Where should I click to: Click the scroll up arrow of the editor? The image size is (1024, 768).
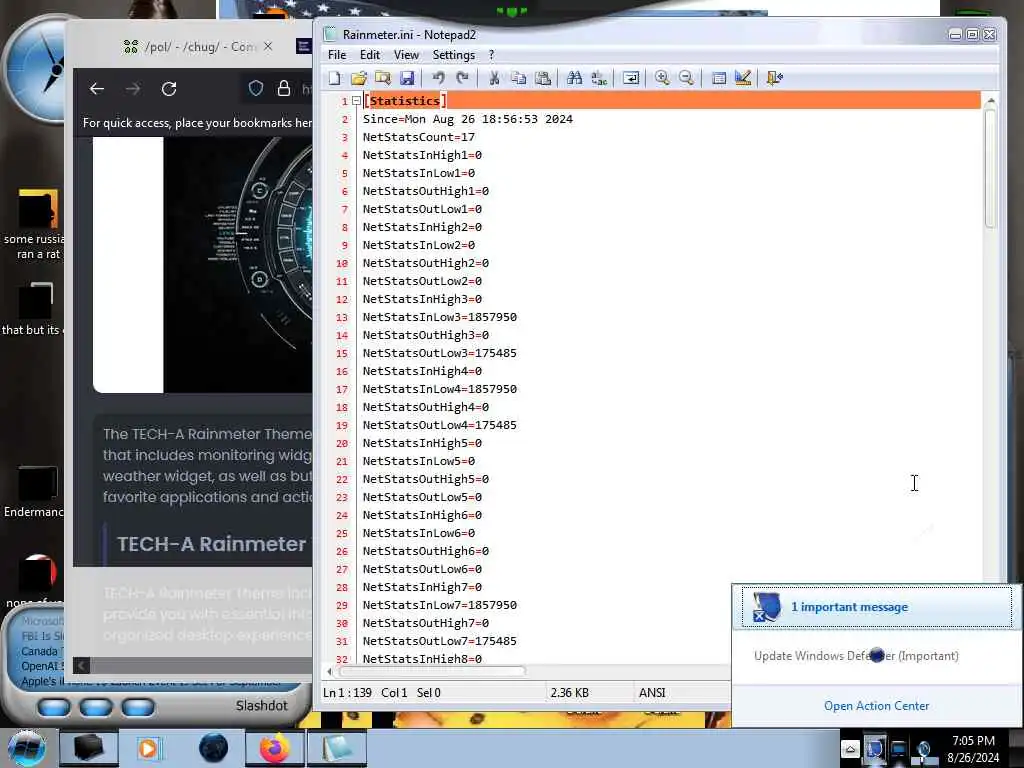coord(990,101)
